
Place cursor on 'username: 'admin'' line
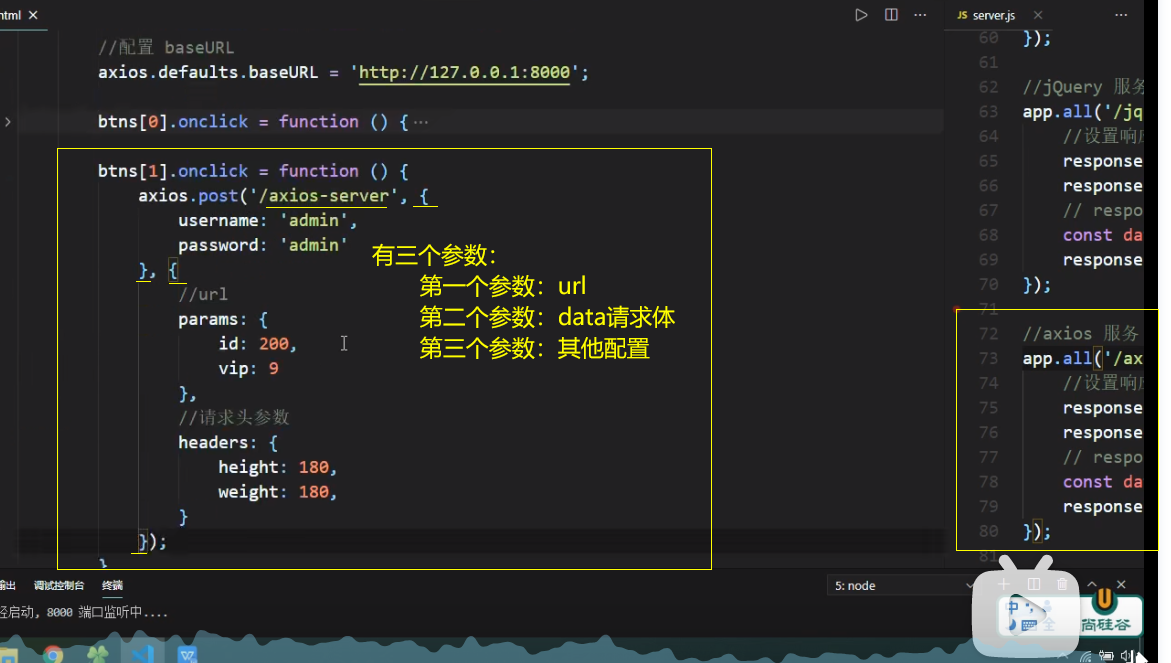point(267,220)
